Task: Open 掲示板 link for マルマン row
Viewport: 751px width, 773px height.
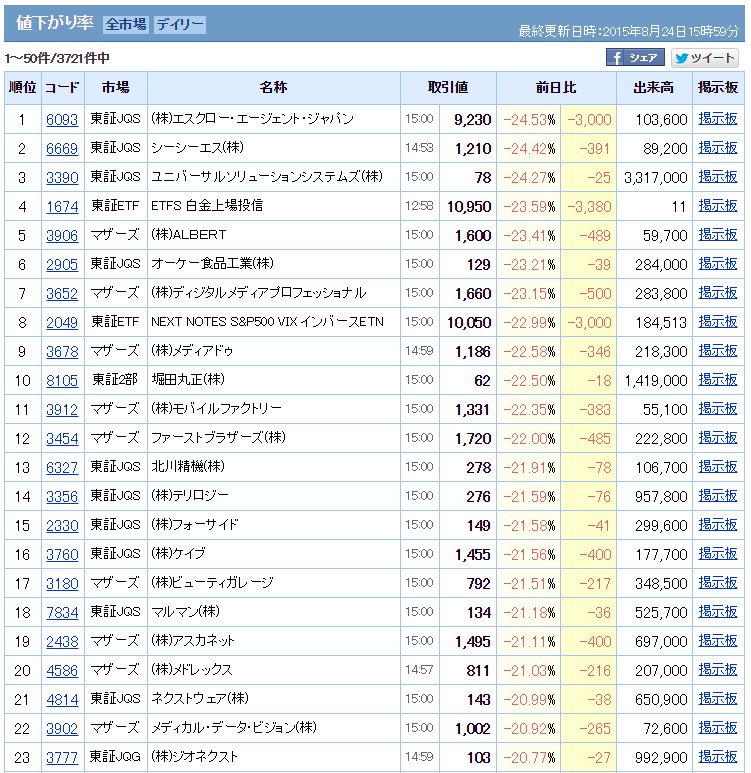Action: pos(717,612)
